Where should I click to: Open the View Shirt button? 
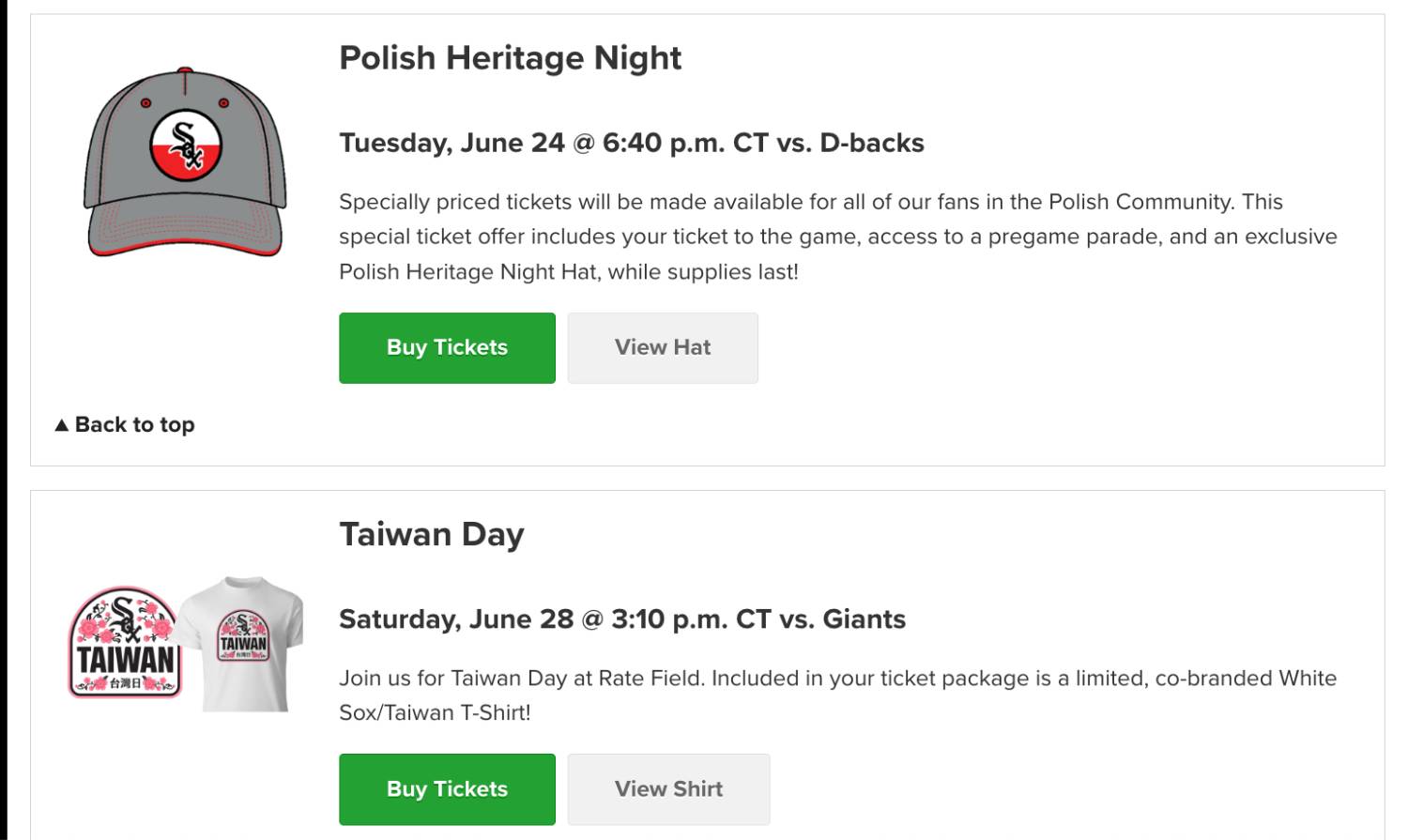click(x=668, y=789)
